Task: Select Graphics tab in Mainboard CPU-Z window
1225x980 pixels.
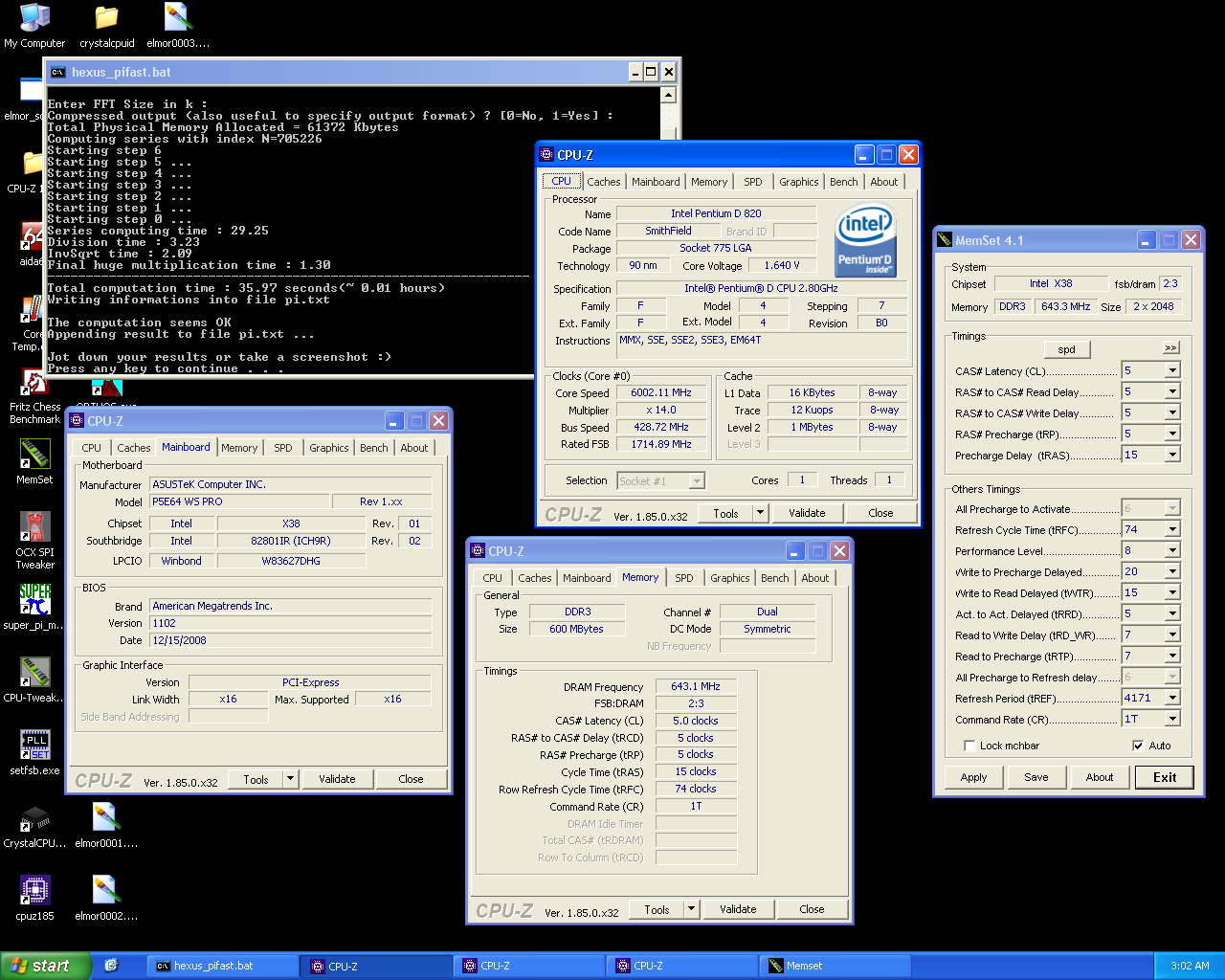Action: 328,448
